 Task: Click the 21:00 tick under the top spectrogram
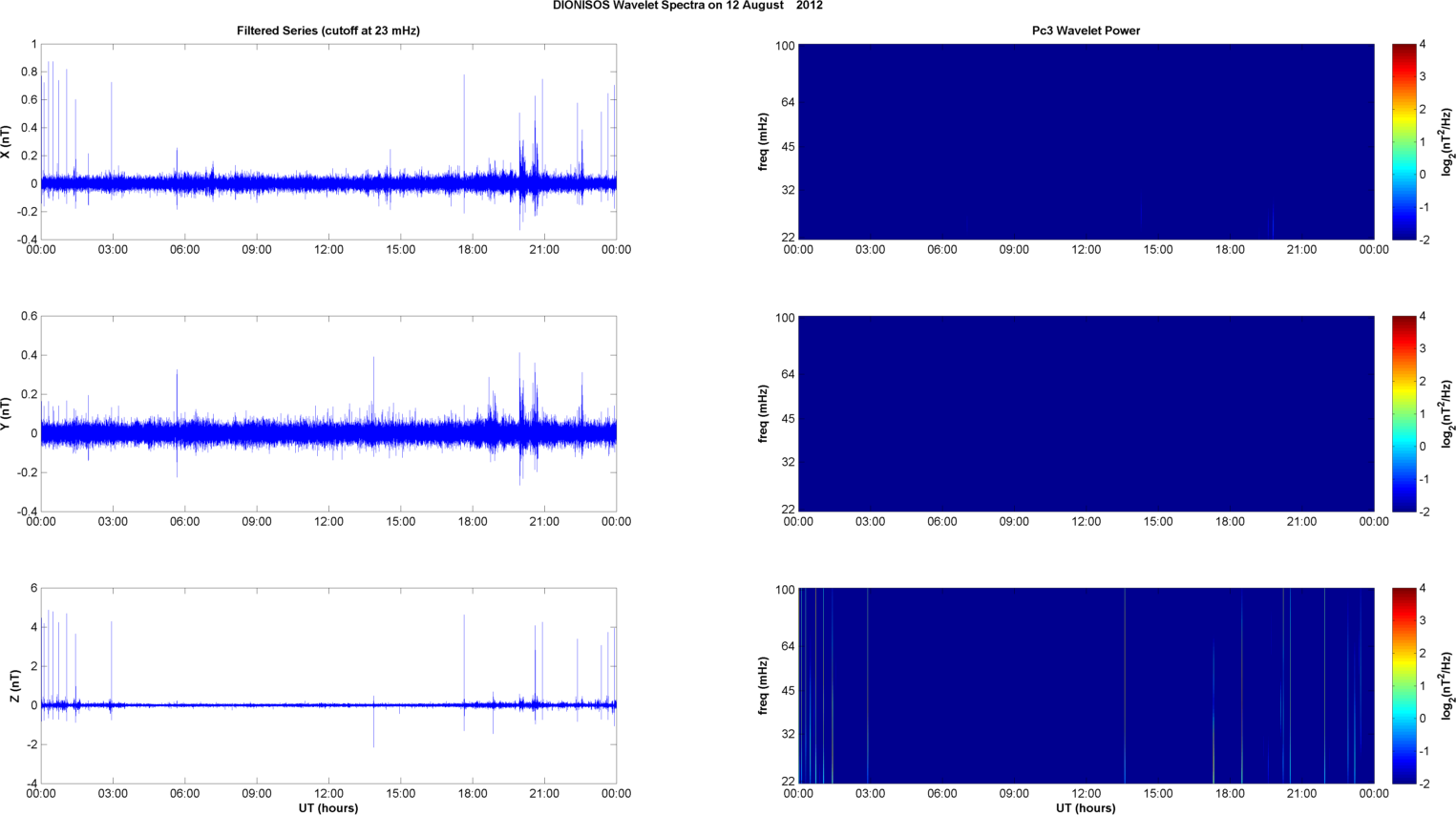(1301, 250)
